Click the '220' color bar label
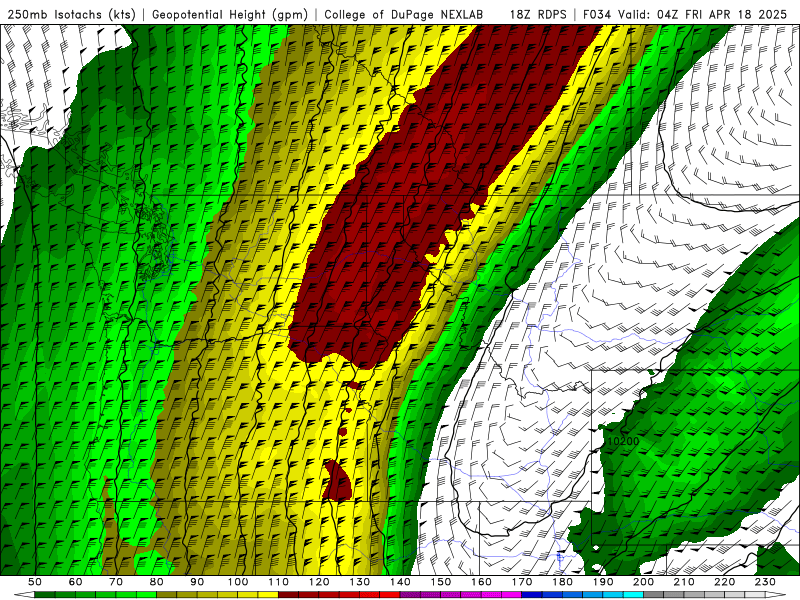The width and height of the screenshot is (800, 600). coord(724,582)
